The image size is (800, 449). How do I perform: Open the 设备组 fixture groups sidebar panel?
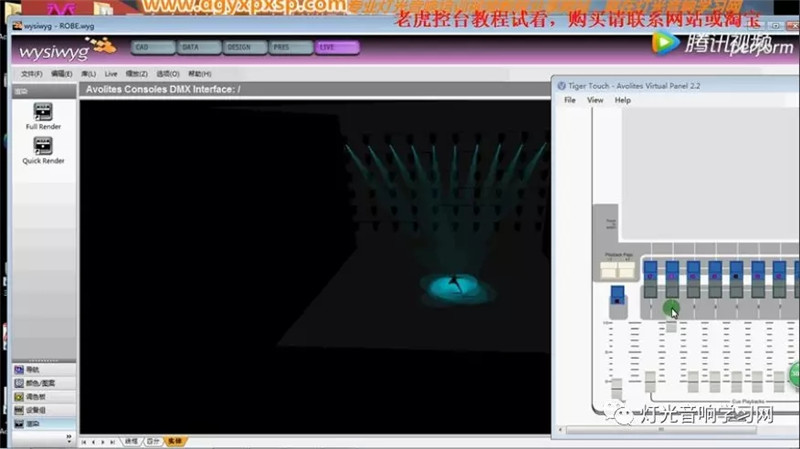[x=44, y=410]
